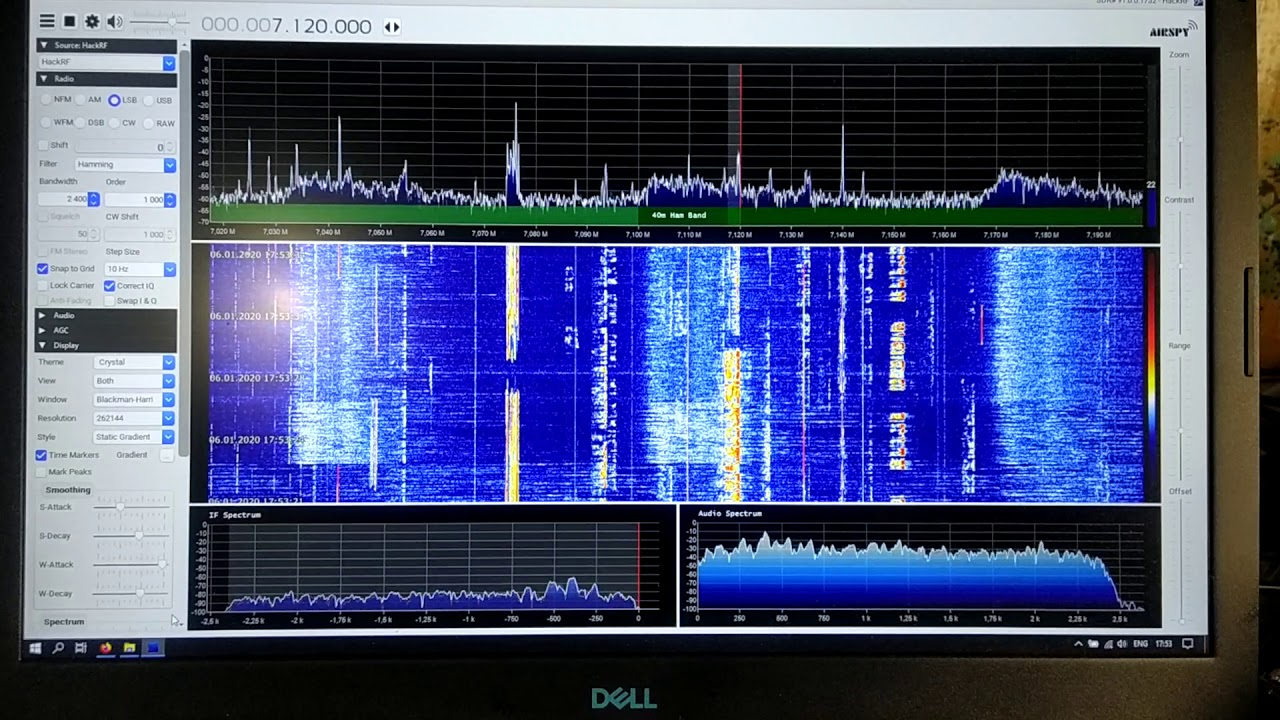Open Windows Start menu
1280x720 pixels.
[x=36, y=648]
